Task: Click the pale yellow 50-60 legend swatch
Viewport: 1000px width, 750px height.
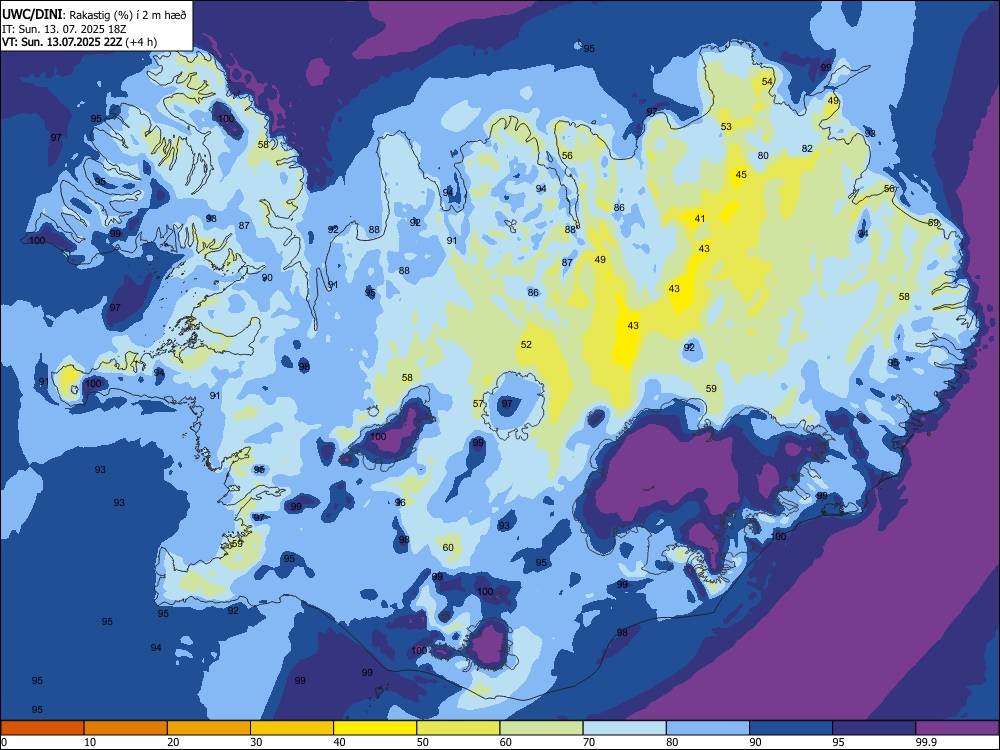Action: coord(458,728)
